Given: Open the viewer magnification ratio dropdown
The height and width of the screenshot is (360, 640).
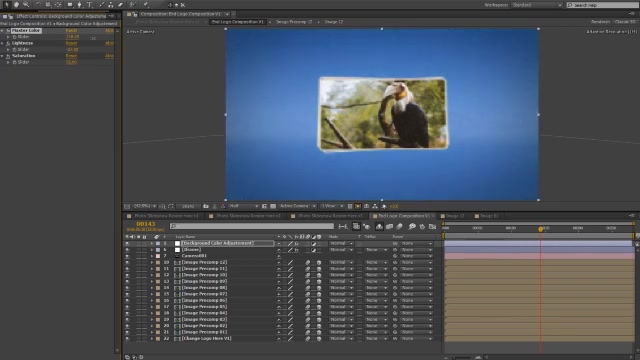Looking at the screenshot, I should (145, 206).
